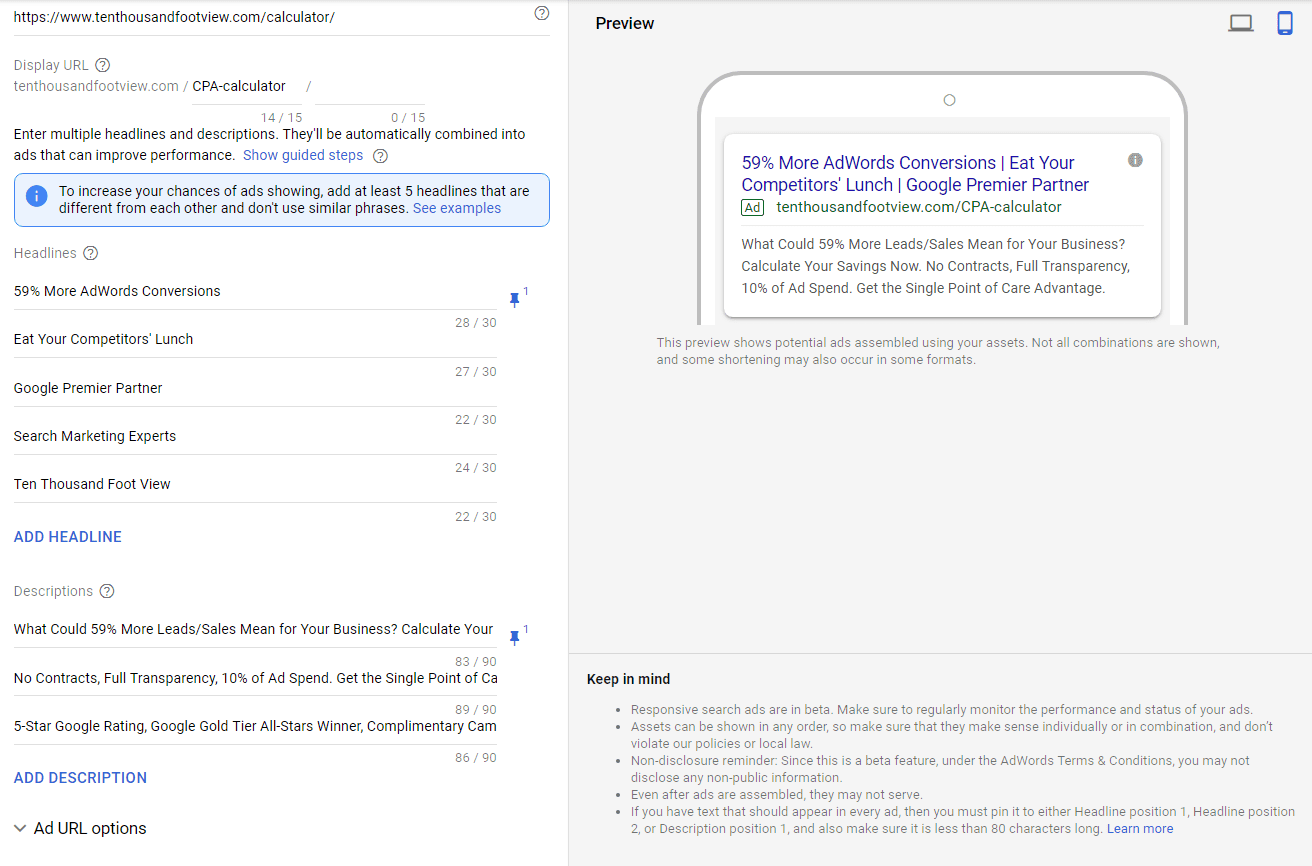The width and height of the screenshot is (1312, 866).
Task: Open the Display URL help icon
Action: [103, 65]
